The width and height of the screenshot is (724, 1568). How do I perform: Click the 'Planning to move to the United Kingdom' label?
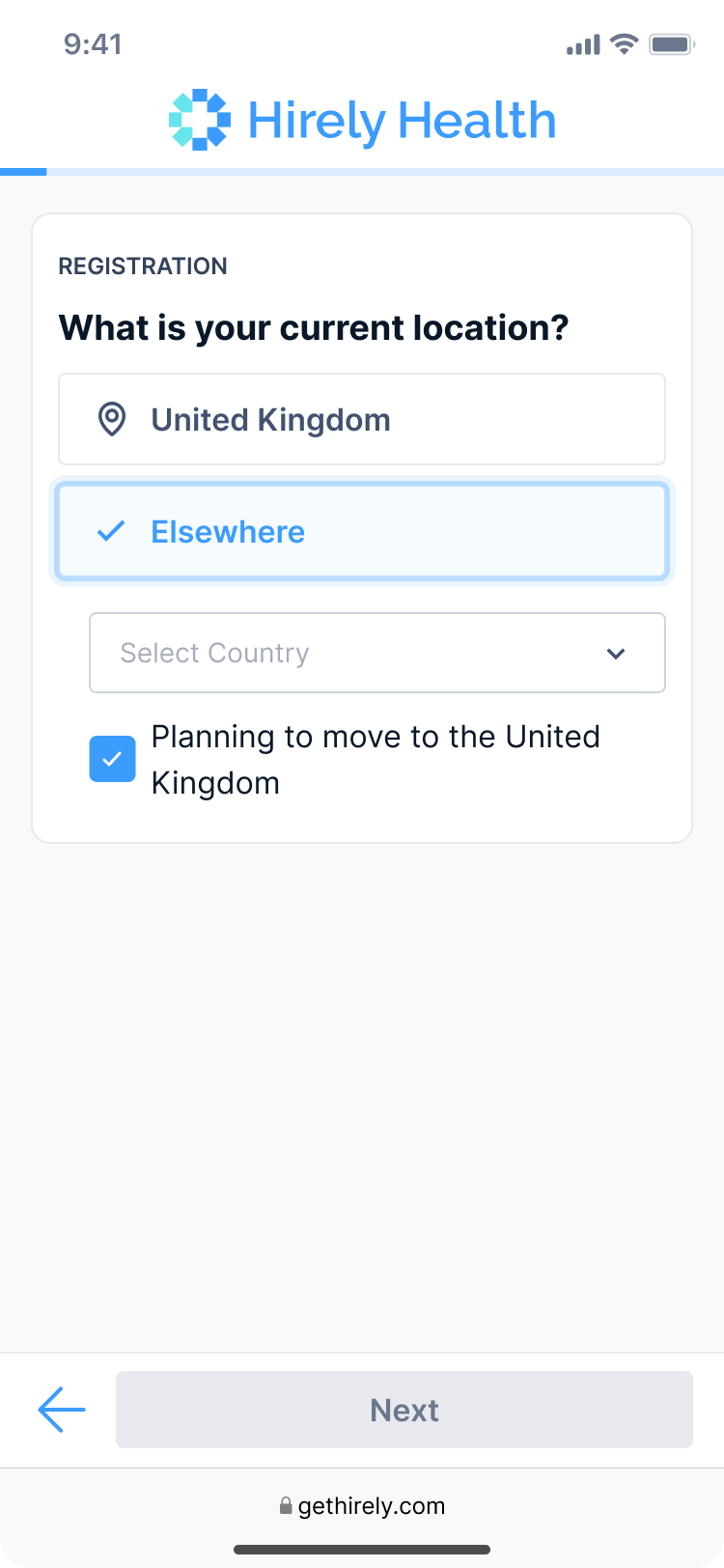click(x=376, y=759)
